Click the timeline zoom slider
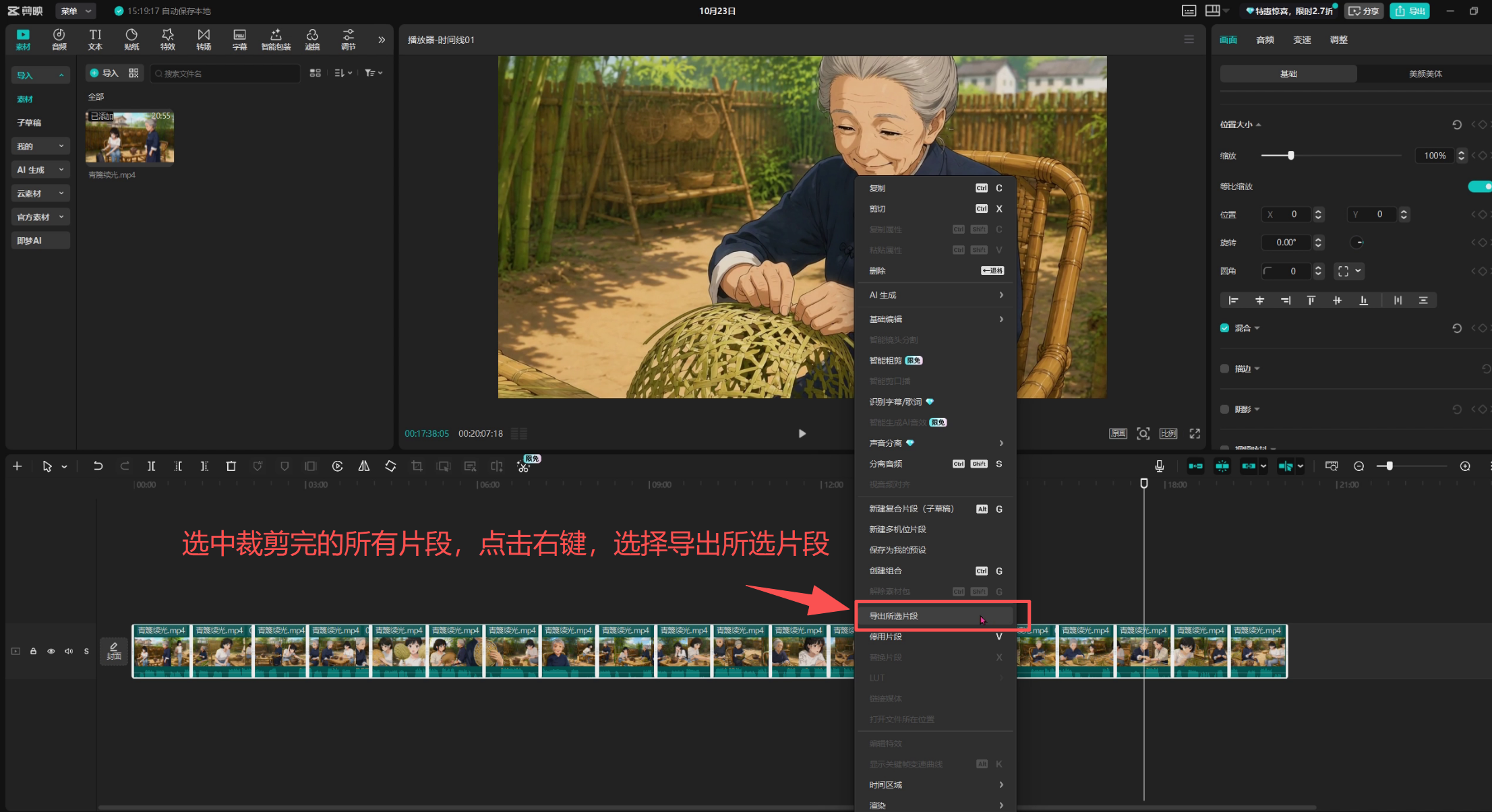Image resolution: width=1492 pixels, height=812 pixels. tap(1412, 466)
